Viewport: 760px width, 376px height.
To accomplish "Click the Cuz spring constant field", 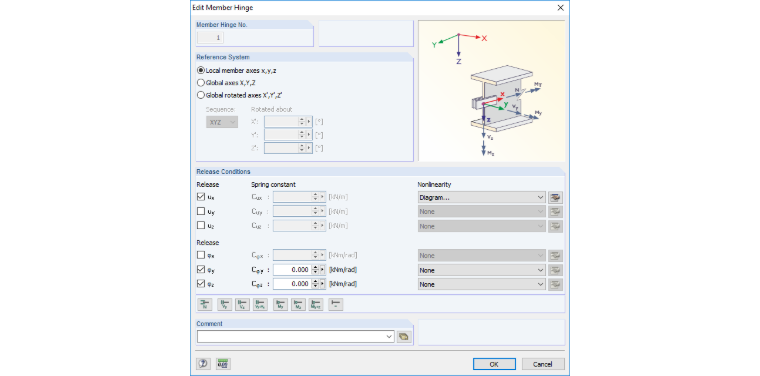I will coord(292,225).
